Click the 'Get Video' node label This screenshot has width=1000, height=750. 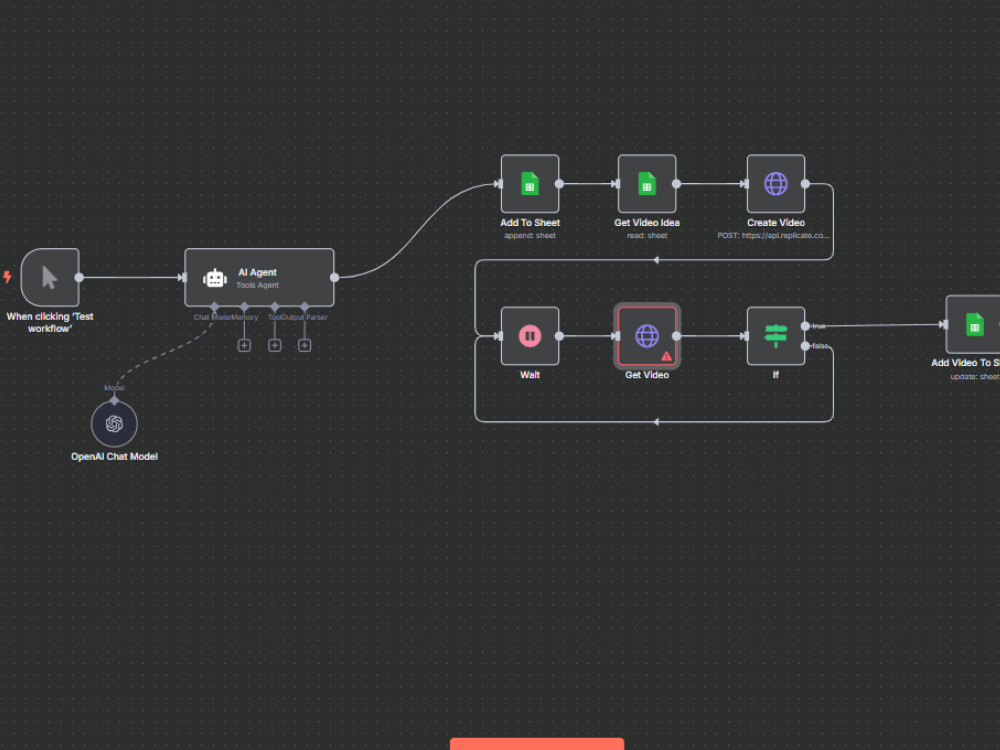(647, 375)
